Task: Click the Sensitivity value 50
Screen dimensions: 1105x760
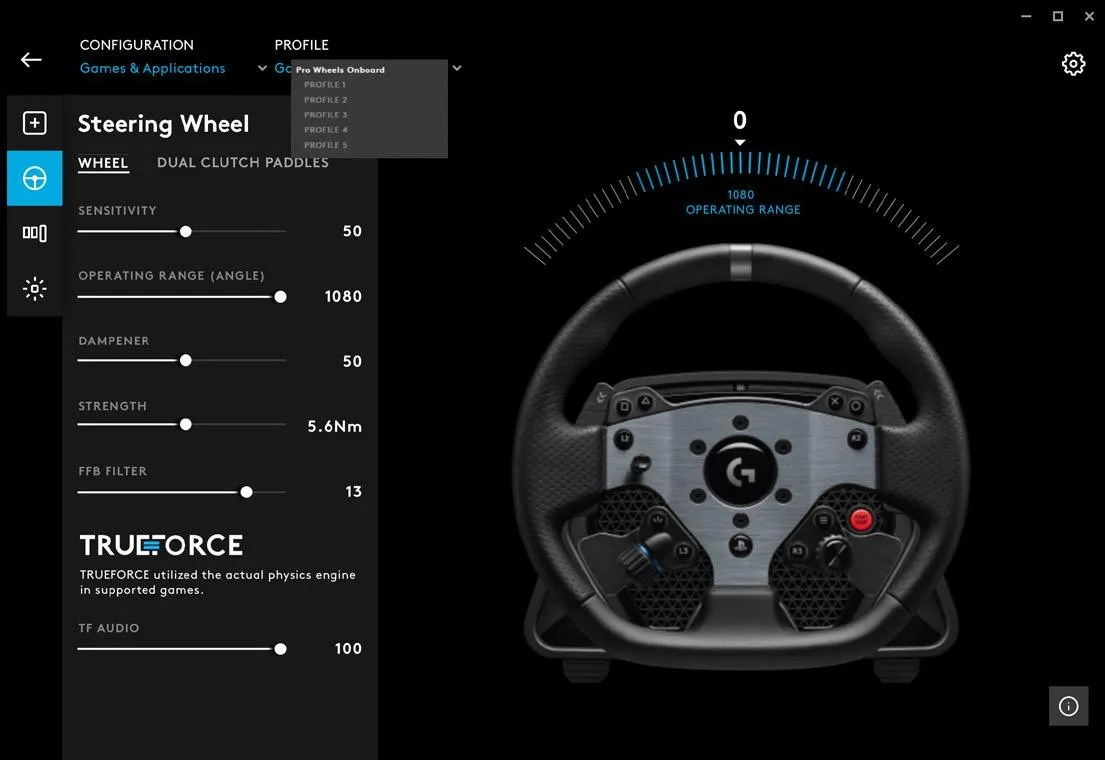Action: [x=352, y=231]
